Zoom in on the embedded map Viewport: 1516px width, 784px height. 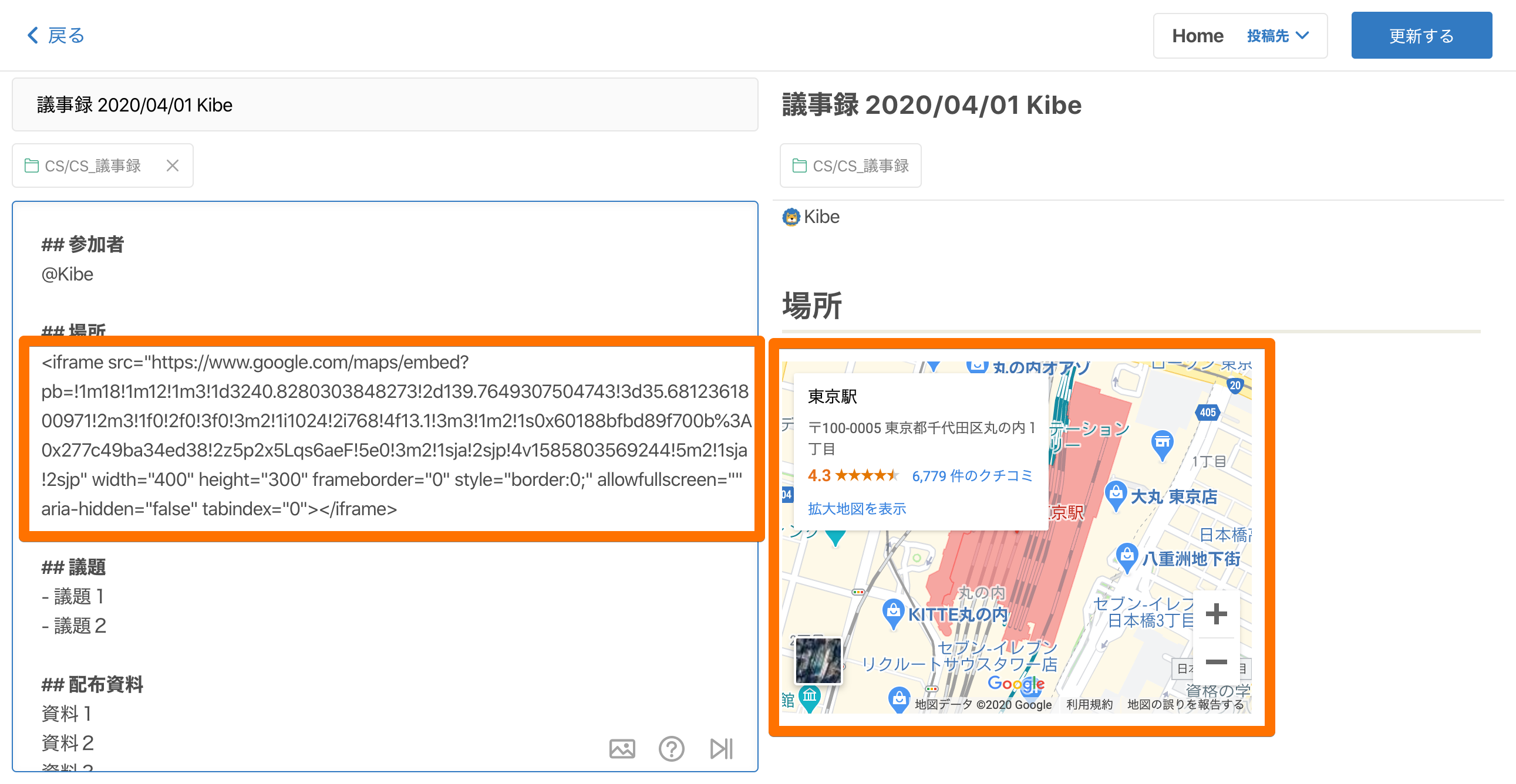tap(1215, 614)
